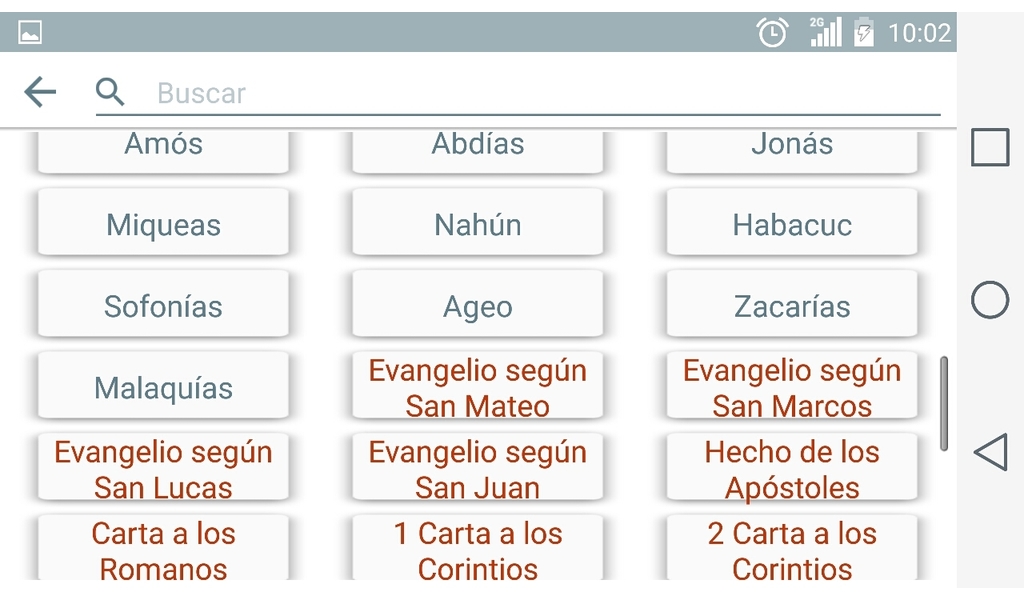Image resolution: width=1024 pixels, height=600 pixels.
Task: Tap the search magnifier icon
Action: click(110, 93)
